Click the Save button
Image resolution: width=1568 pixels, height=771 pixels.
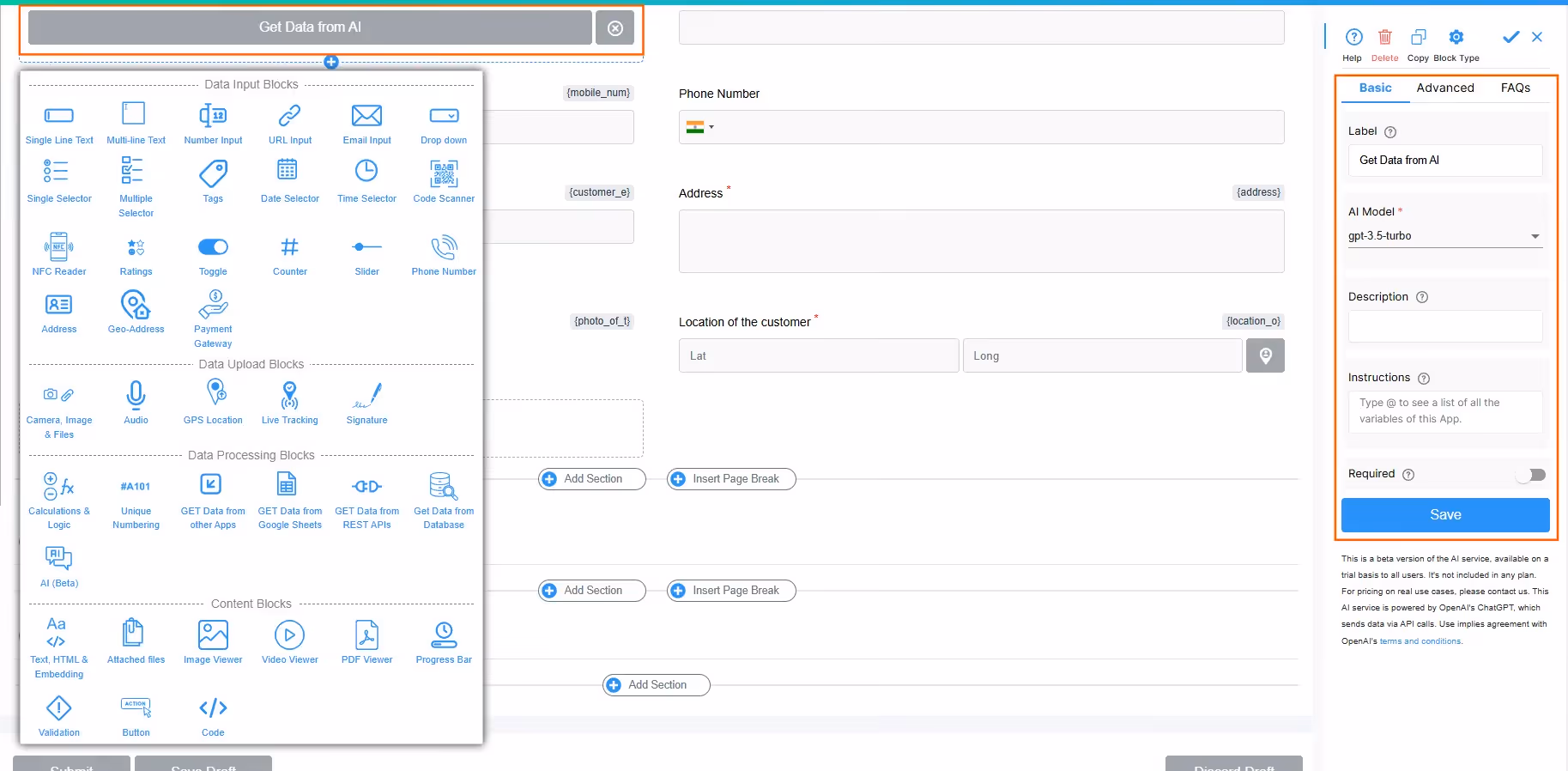point(1445,515)
